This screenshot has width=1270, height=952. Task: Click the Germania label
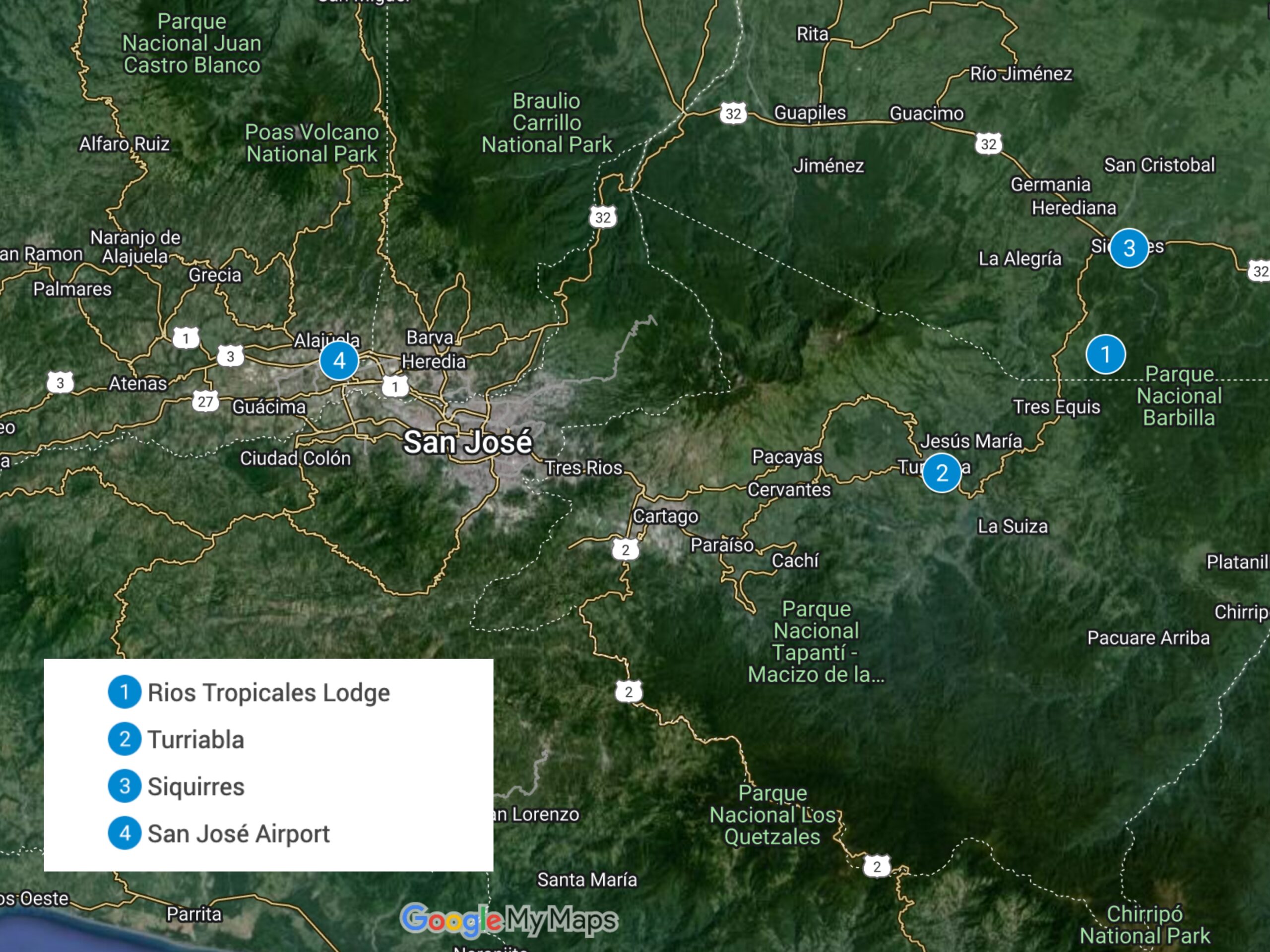pos(1050,184)
